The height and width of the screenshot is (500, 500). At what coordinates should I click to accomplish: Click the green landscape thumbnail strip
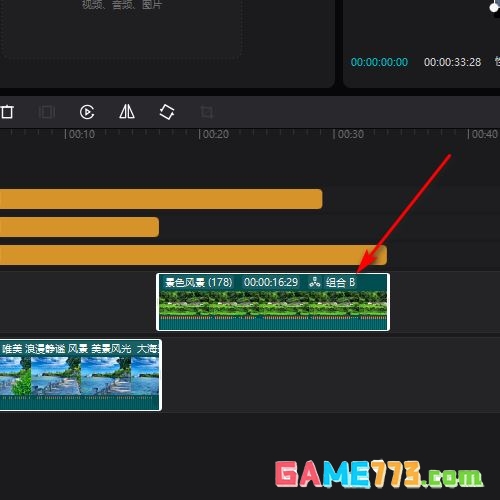[x=273, y=304]
